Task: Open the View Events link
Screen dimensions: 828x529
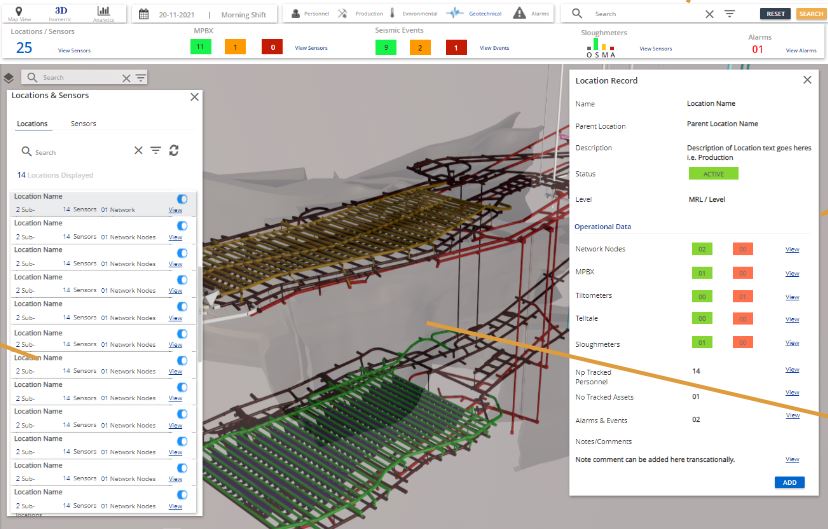Action: (494, 48)
